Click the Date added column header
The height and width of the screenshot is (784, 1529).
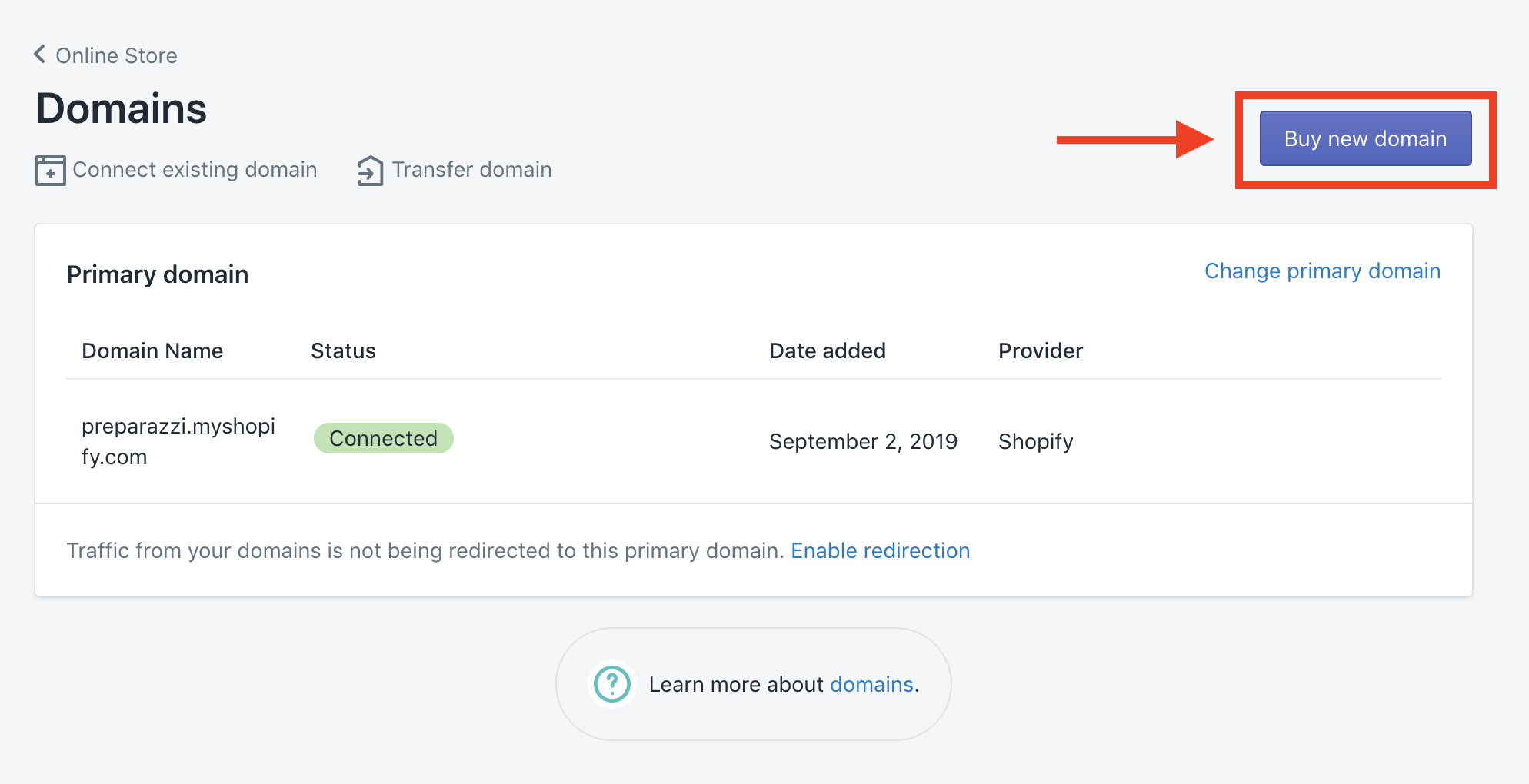coord(828,350)
